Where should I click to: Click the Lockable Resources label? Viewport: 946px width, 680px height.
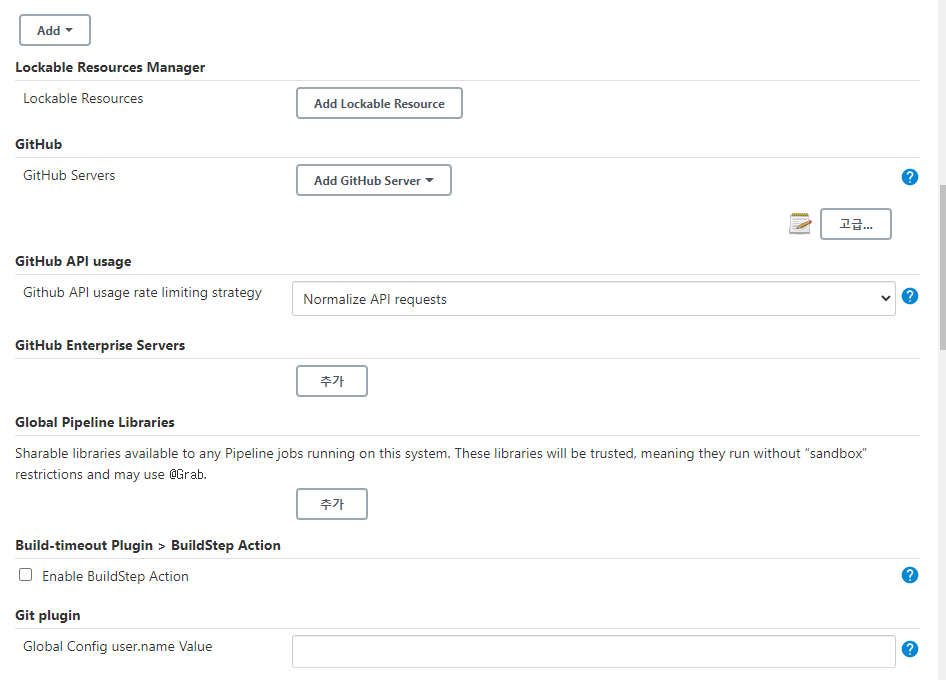[x=83, y=98]
